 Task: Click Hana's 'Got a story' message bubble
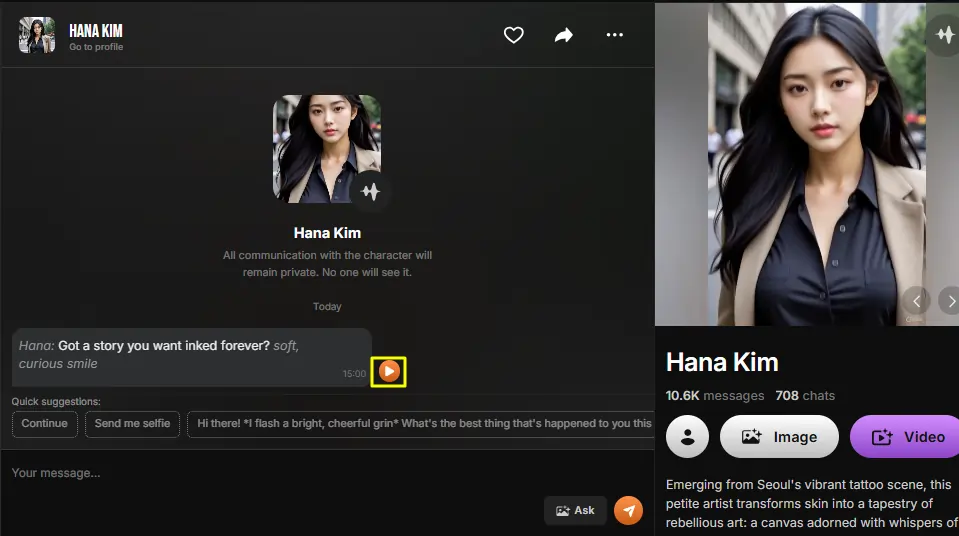pos(191,357)
